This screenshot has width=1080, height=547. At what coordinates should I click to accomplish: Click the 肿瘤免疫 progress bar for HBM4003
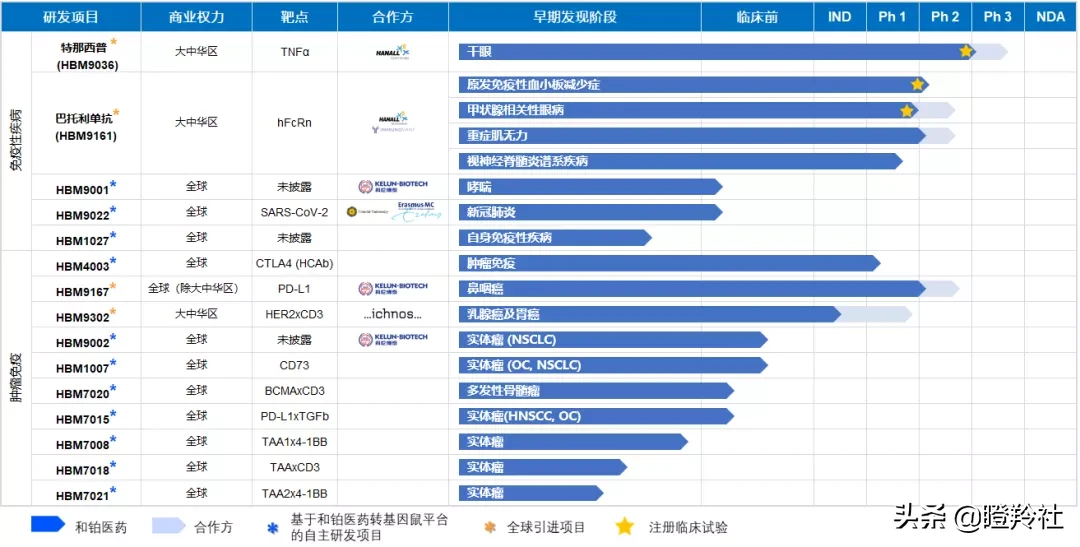[670, 263]
